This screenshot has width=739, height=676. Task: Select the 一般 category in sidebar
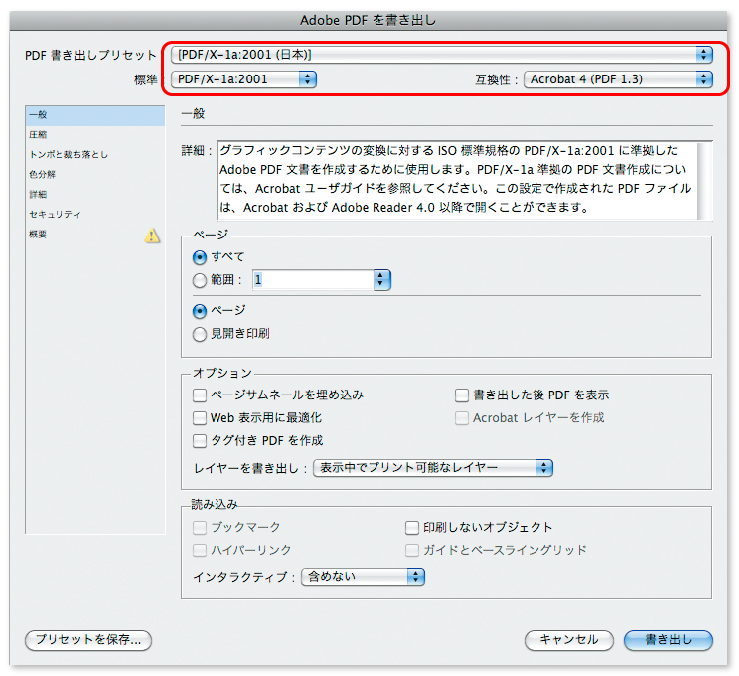pyautogui.click(x=95, y=115)
